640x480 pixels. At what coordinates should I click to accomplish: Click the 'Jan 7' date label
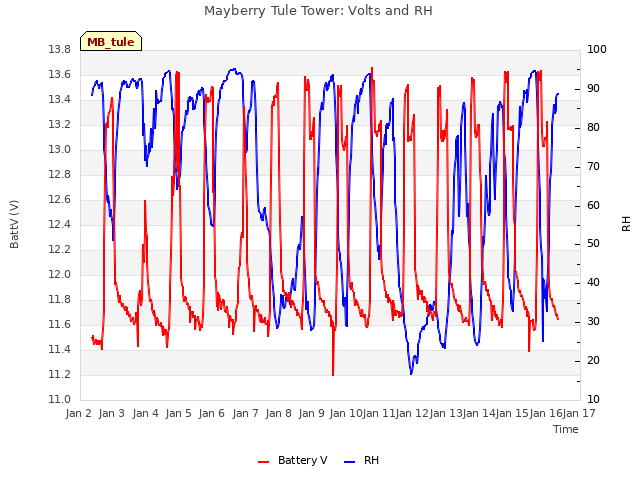[x=246, y=414]
